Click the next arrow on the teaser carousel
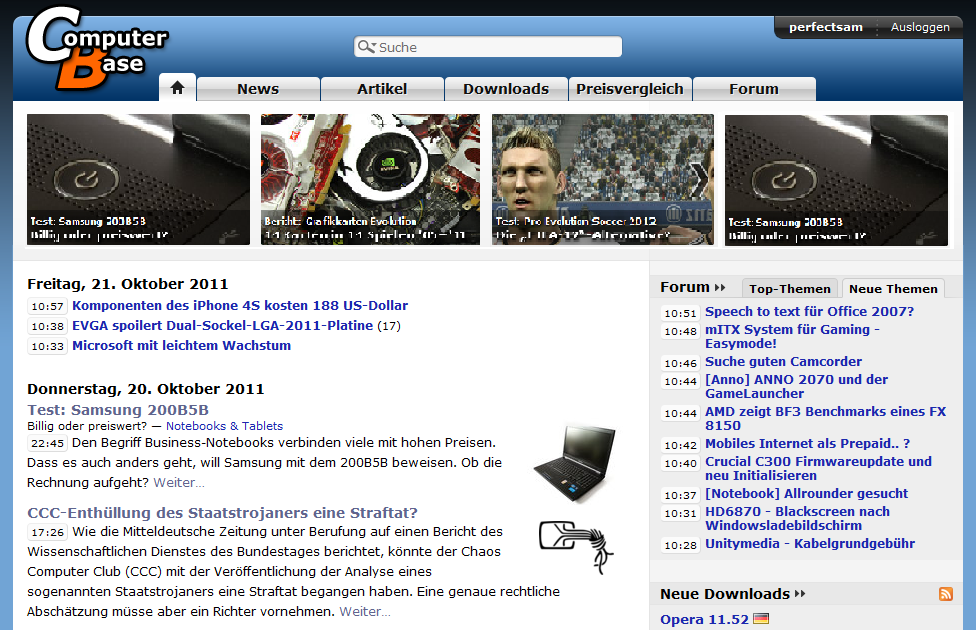Screen dimensions: 976x630 [700, 180]
